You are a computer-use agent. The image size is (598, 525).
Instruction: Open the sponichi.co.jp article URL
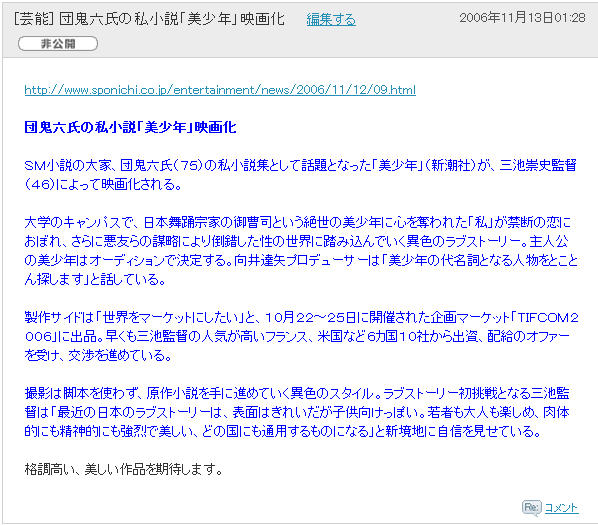click(x=220, y=90)
